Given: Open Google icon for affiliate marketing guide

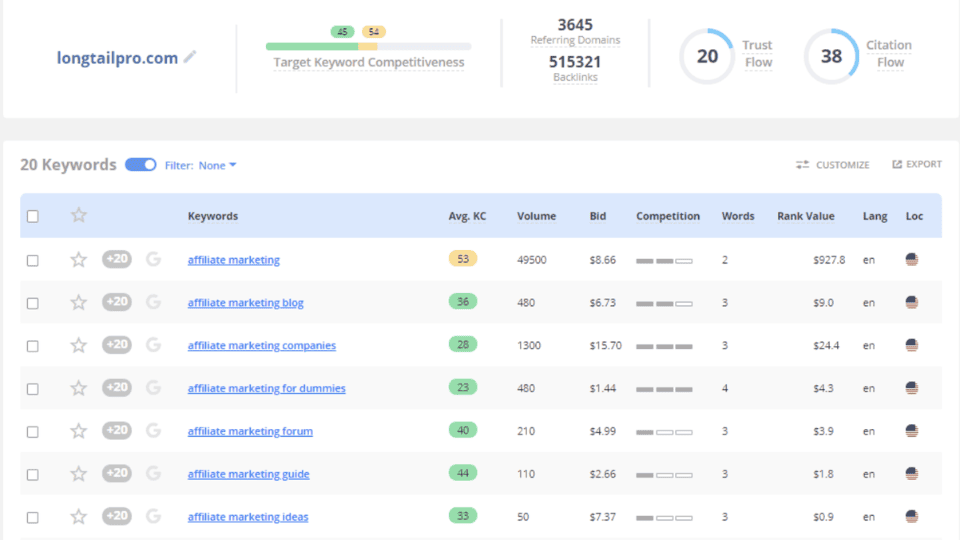Looking at the screenshot, I should [153, 473].
